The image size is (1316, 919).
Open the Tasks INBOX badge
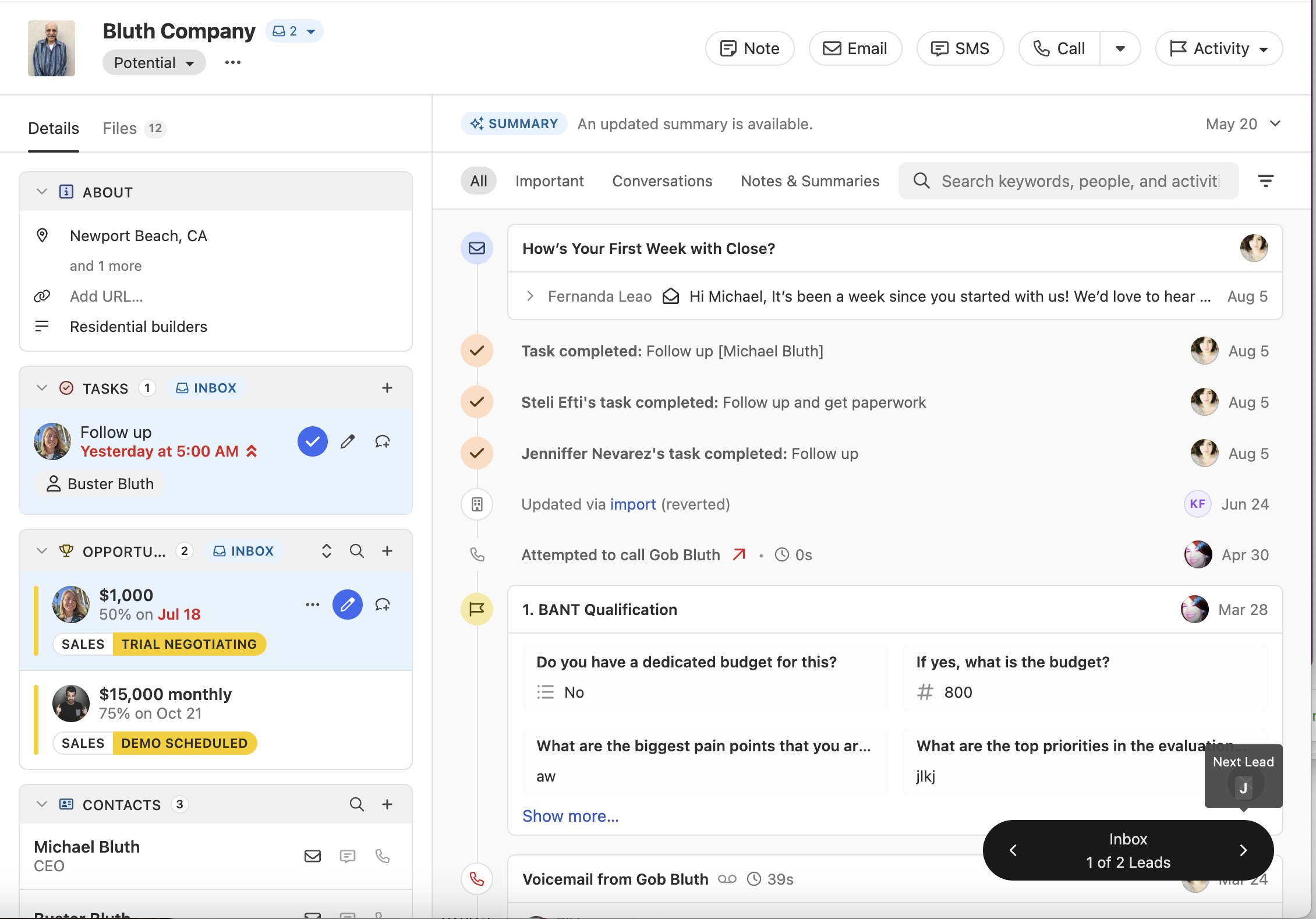click(x=206, y=388)
